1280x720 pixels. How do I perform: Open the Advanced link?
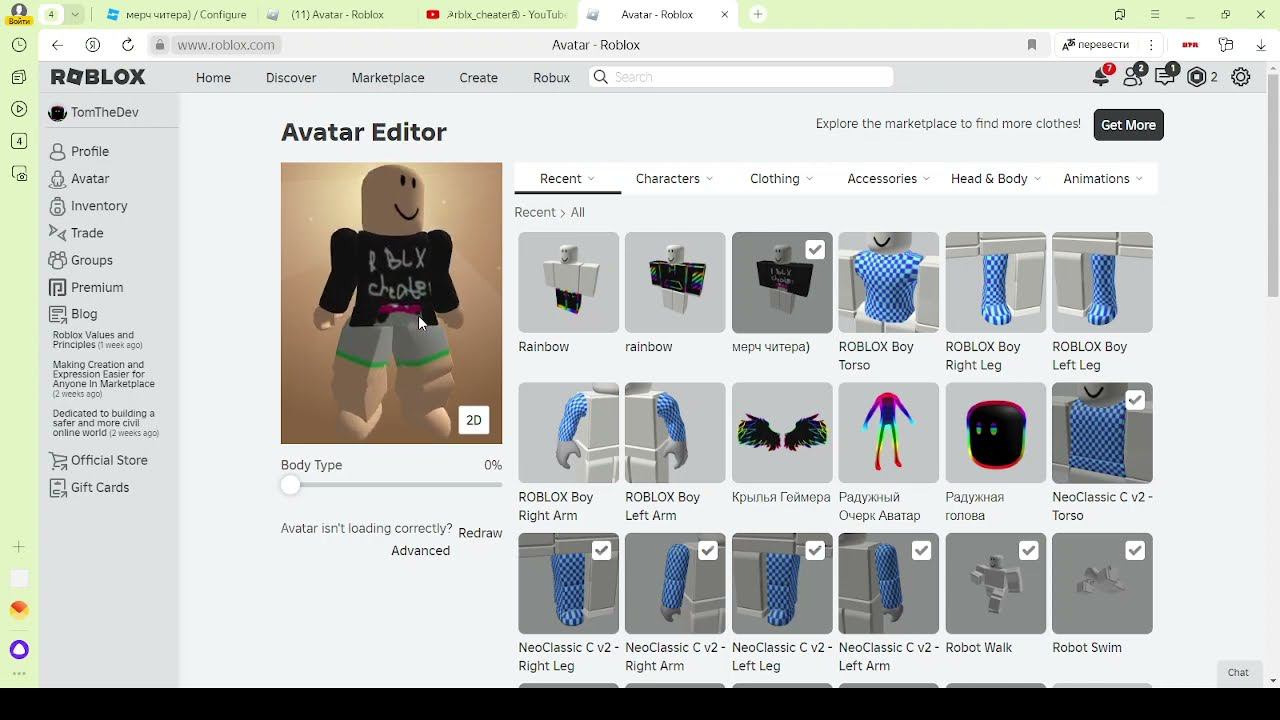420,551
